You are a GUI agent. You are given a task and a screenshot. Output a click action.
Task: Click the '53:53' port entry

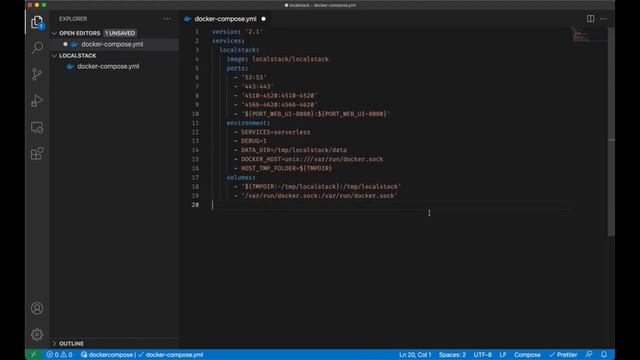253,77
